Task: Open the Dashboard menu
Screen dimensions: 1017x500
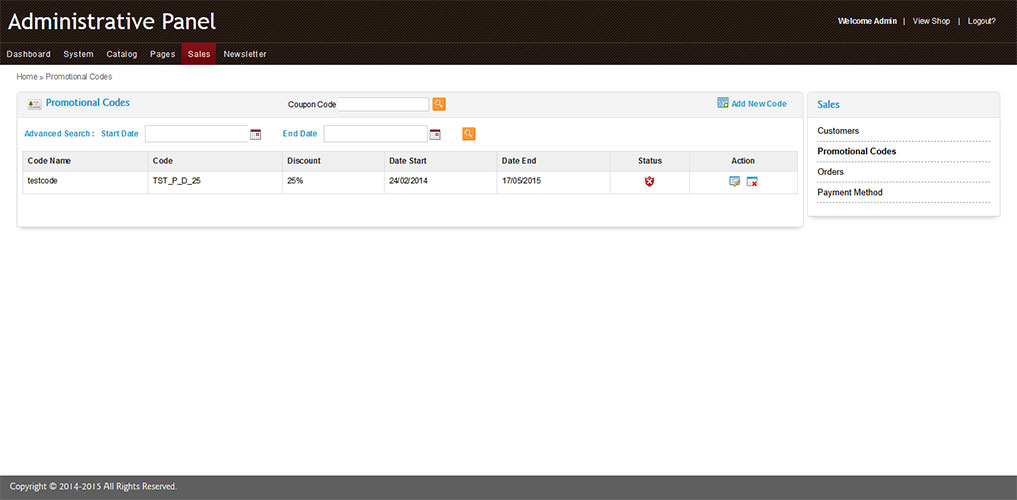Action: (28, 54)
